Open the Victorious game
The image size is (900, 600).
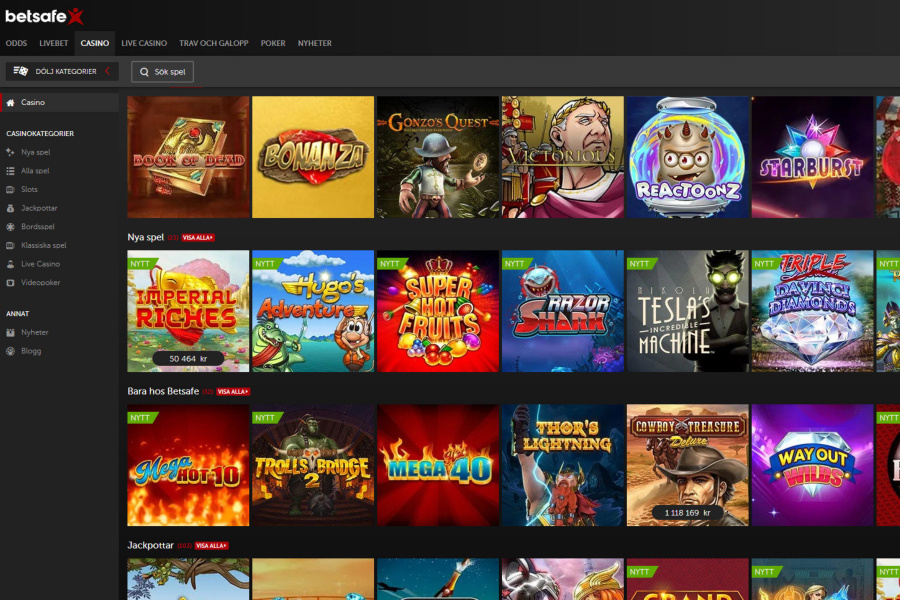(x=562, y=157)
